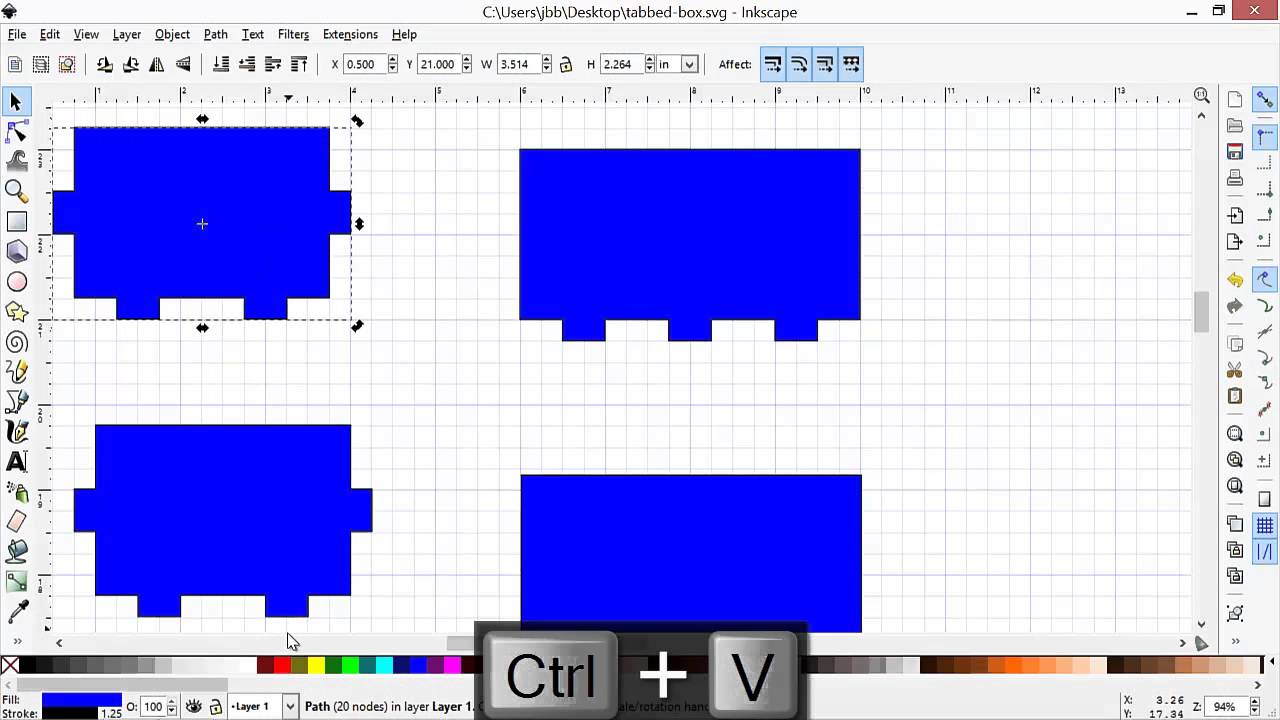The width and height of the screenshot is (1280, 720).
Task: Click the Save document icon
Action: pyautogui.click(x=1235, y=152)
